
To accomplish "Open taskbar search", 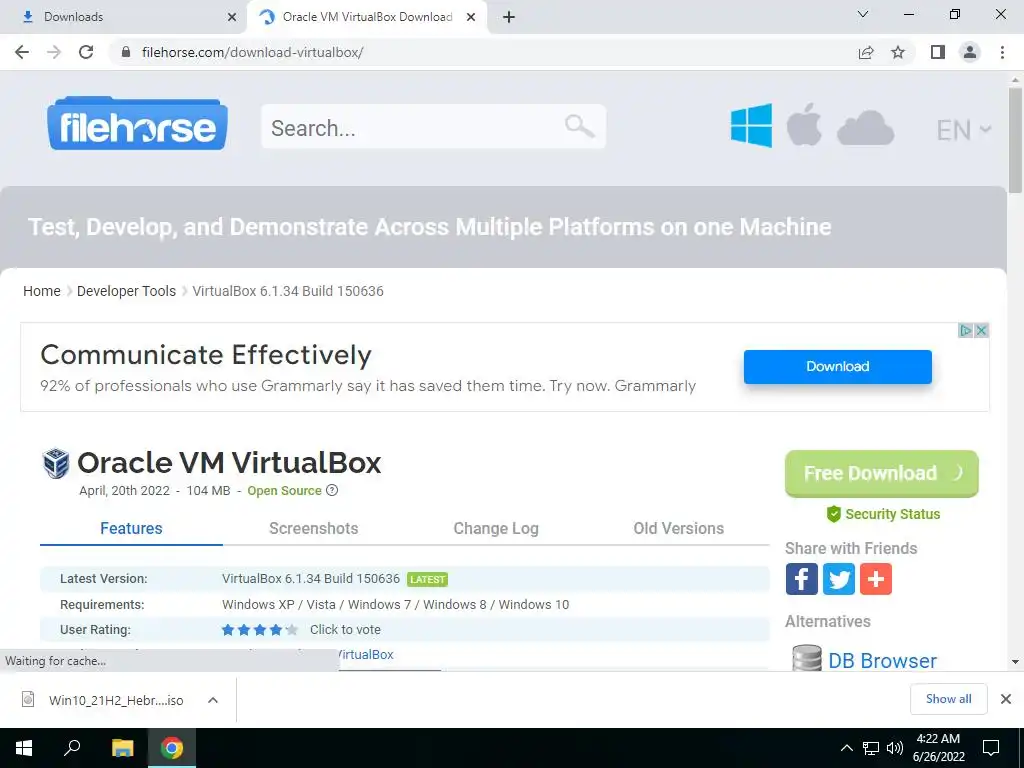I will coord(72,748).
